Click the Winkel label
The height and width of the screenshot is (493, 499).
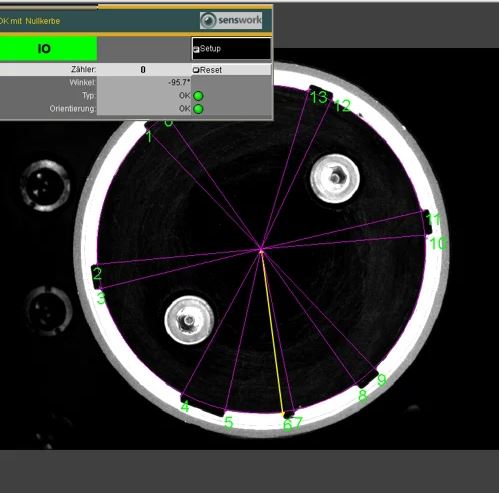click(83, 82)
